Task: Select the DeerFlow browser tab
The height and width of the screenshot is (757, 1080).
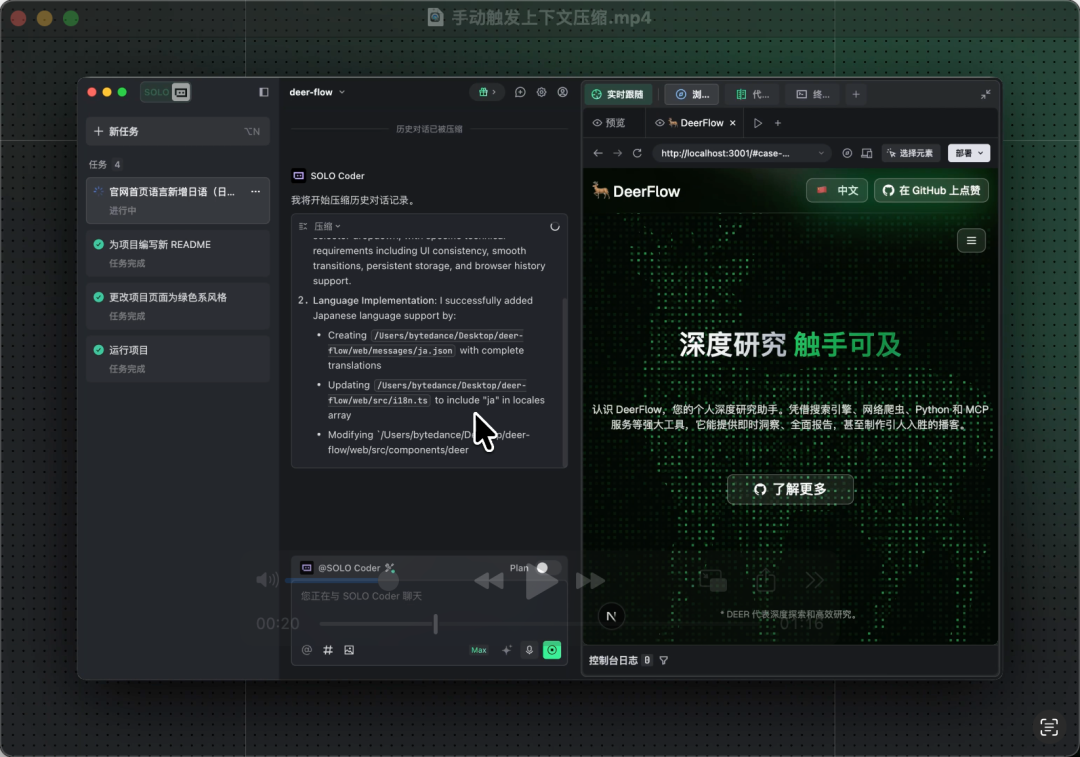Action: [x=695, y=123]
